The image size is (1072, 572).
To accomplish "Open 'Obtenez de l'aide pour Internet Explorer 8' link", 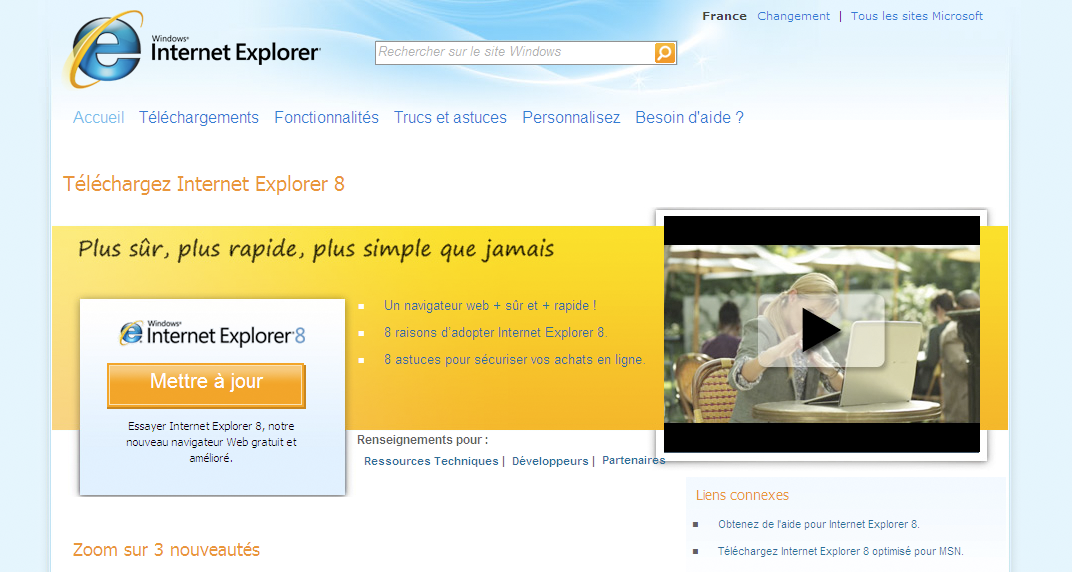I will click(818, 524).
